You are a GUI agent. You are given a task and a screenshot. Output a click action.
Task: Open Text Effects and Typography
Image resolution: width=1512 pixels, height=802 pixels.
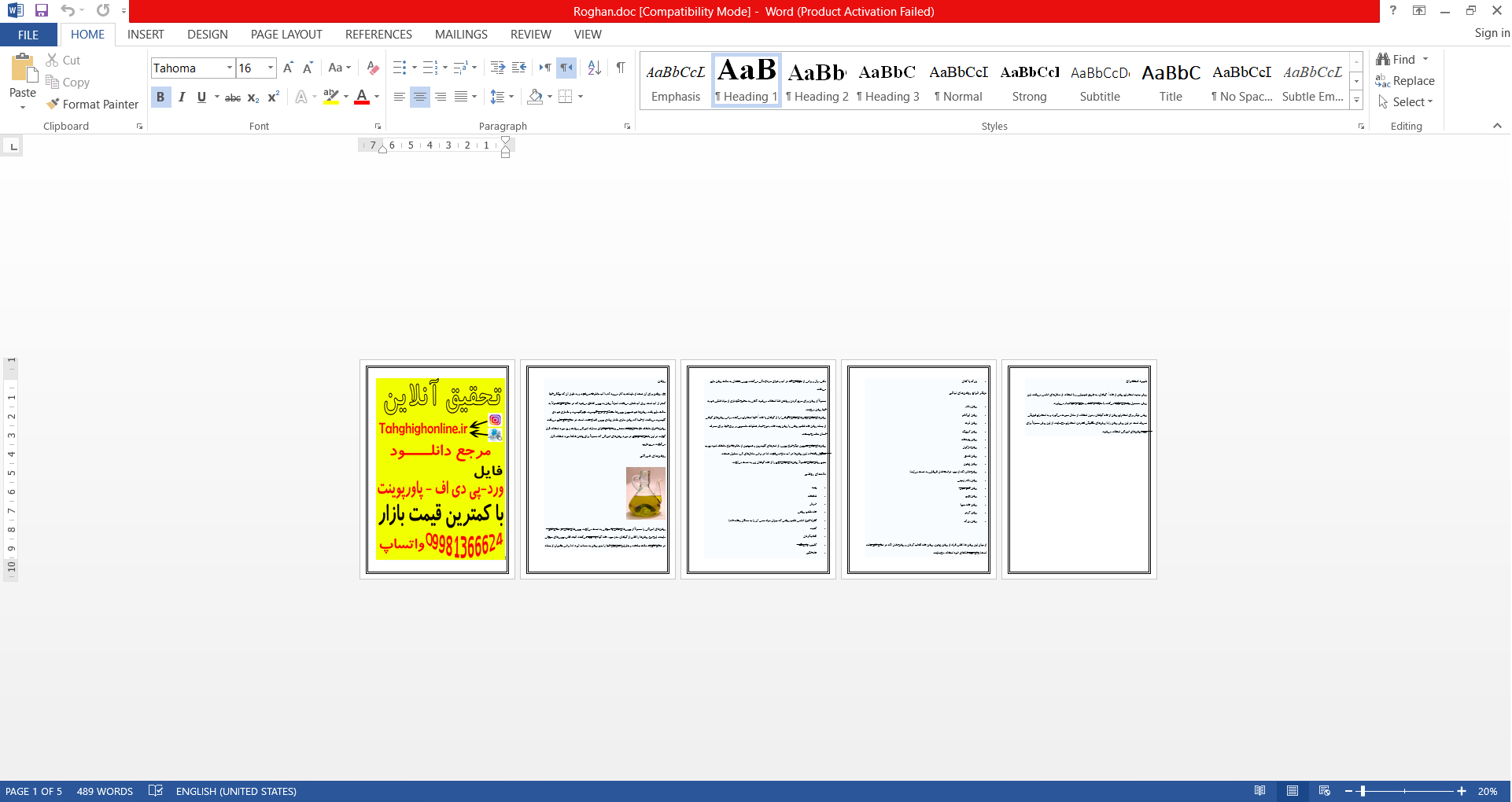pyautogui.click(x=301, y=97)
